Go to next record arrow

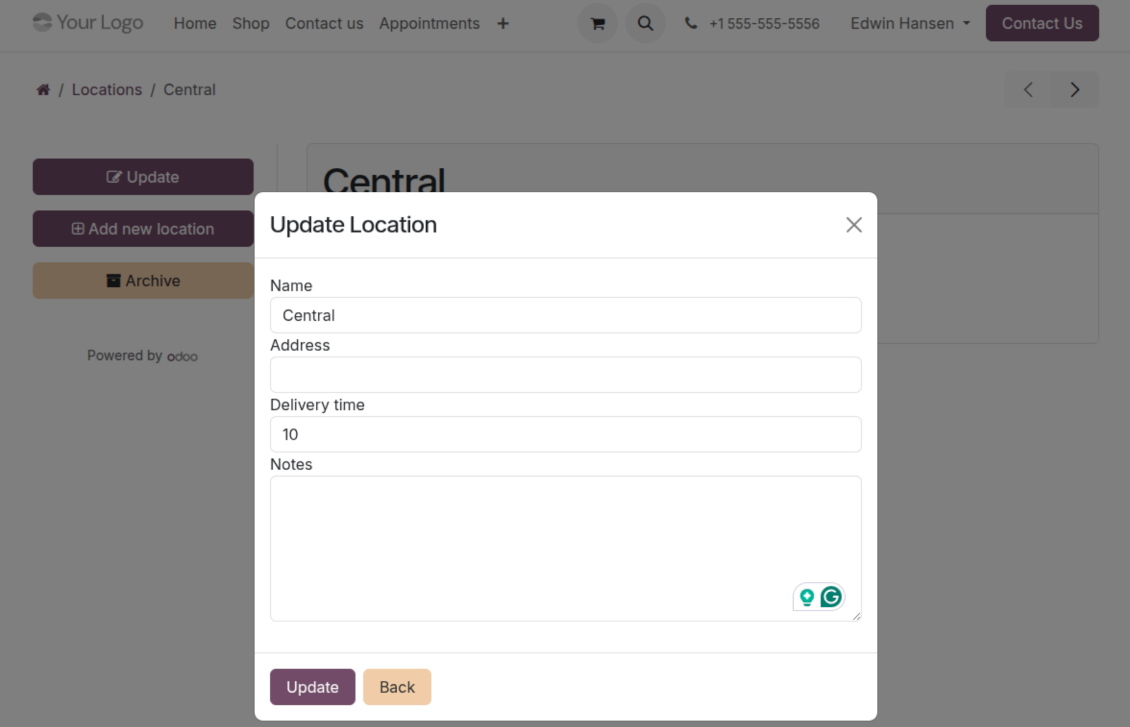pyautogui.click(x=1074, y=90)
